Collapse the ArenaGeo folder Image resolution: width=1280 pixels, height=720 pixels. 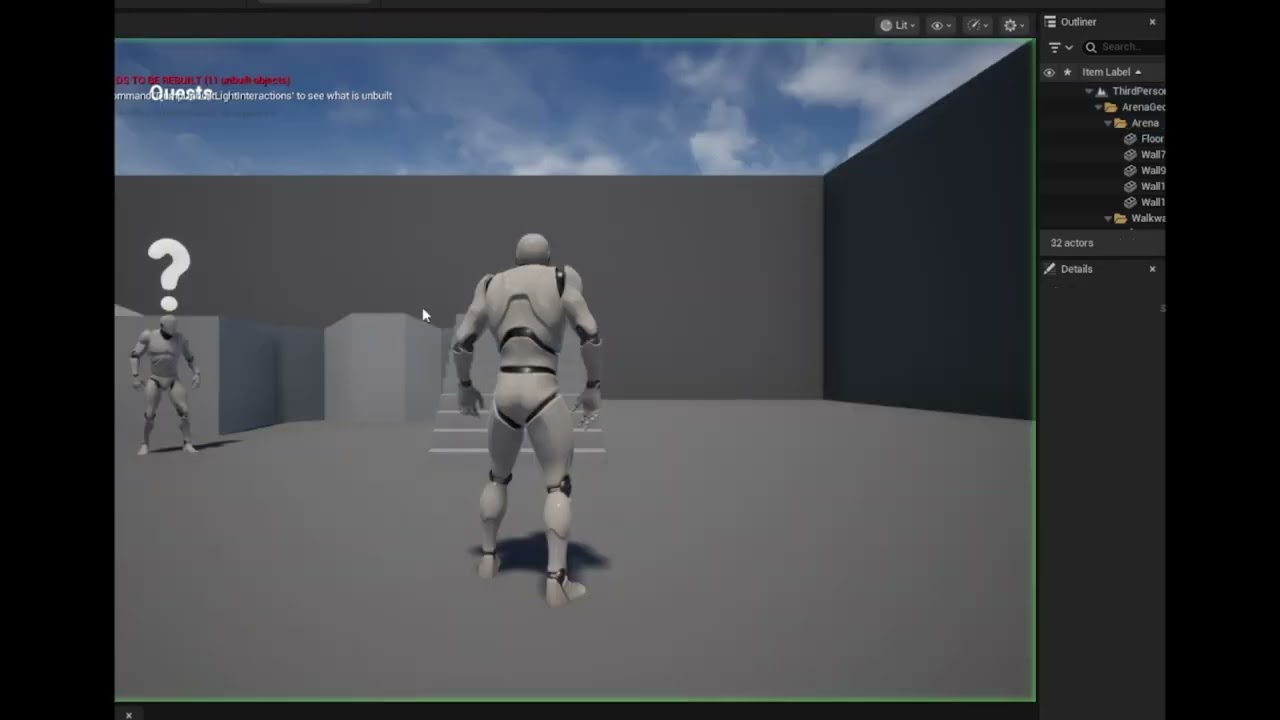[x=1098, y=107]
